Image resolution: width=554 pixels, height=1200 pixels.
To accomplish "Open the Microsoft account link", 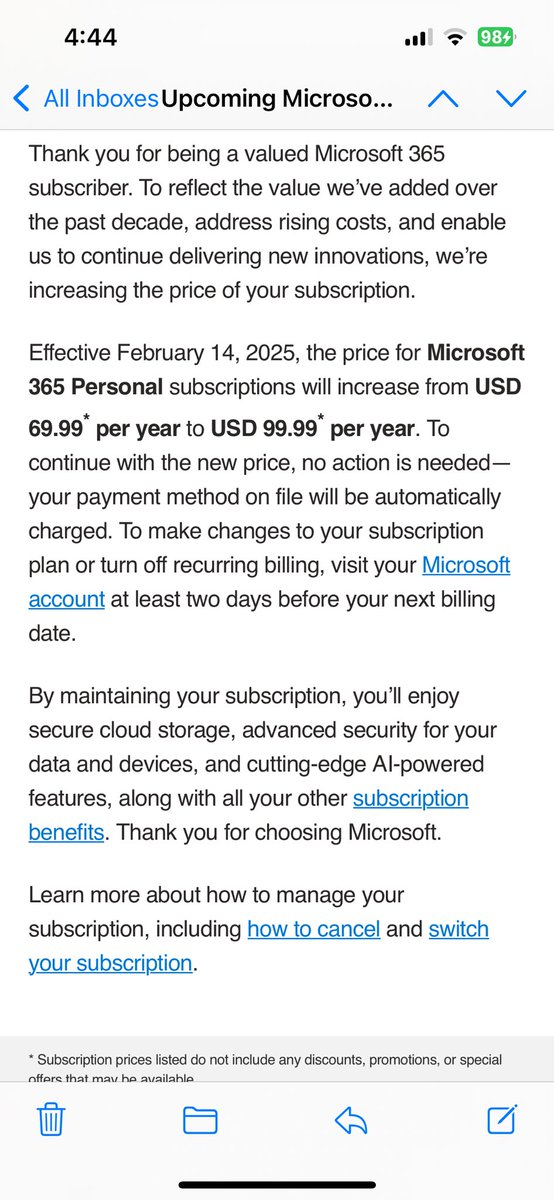I will point(270,582).
